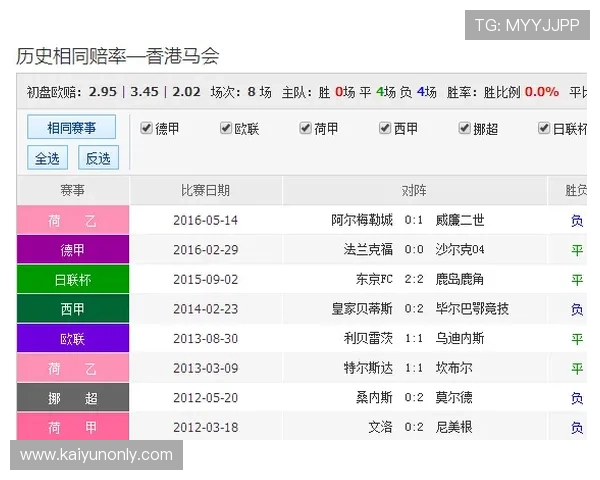Click team name 乌迪内斯
The width and height of the screenshot is (600, 480).
[x=460, y=338]
